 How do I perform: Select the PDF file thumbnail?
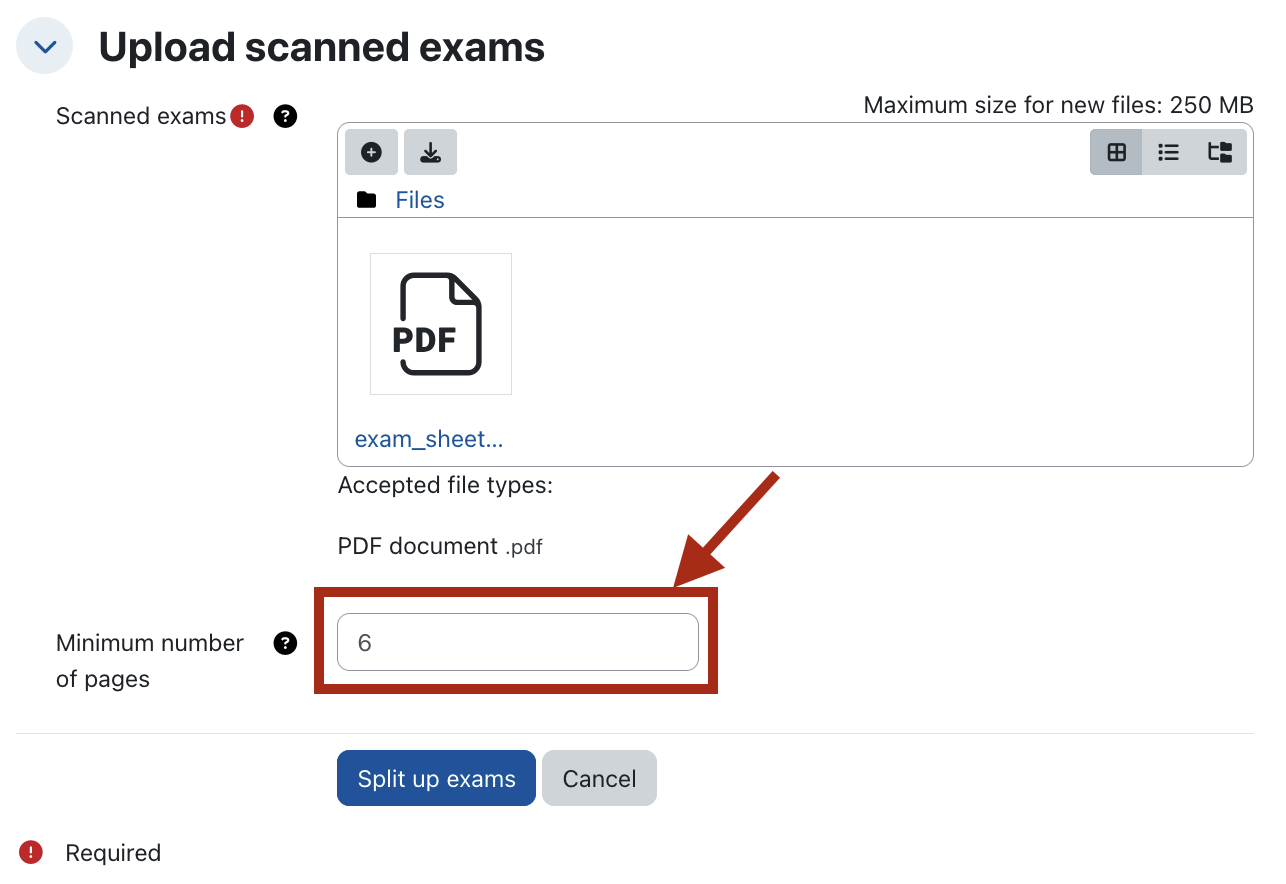[x=441, y=324]
